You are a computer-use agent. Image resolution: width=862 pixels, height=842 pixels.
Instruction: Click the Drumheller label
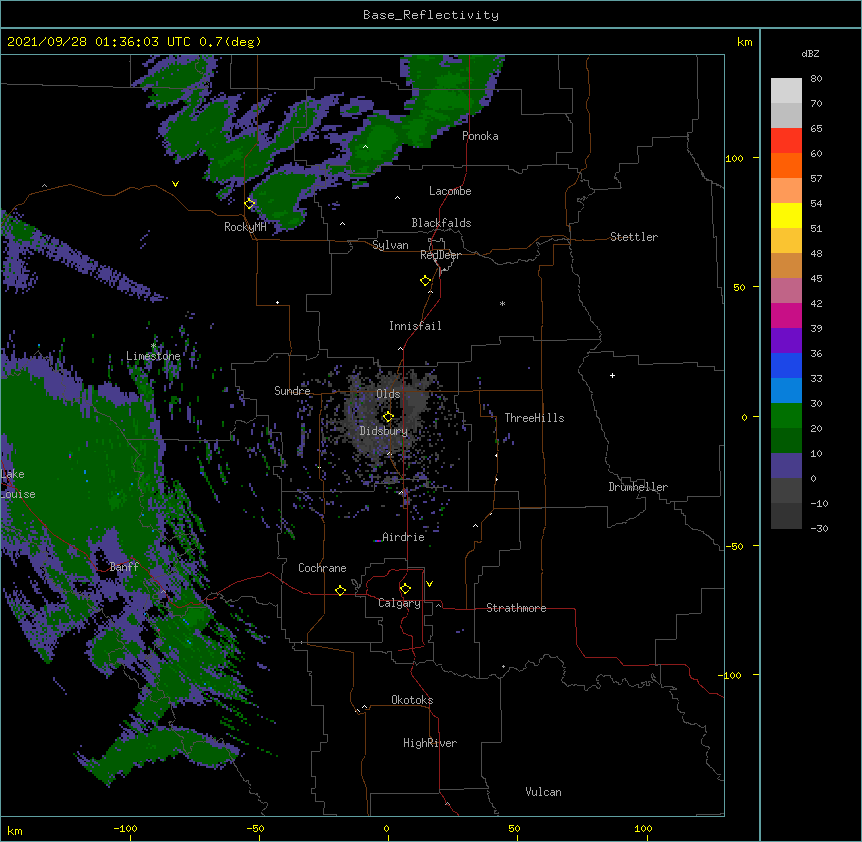[x=638, y=487]
